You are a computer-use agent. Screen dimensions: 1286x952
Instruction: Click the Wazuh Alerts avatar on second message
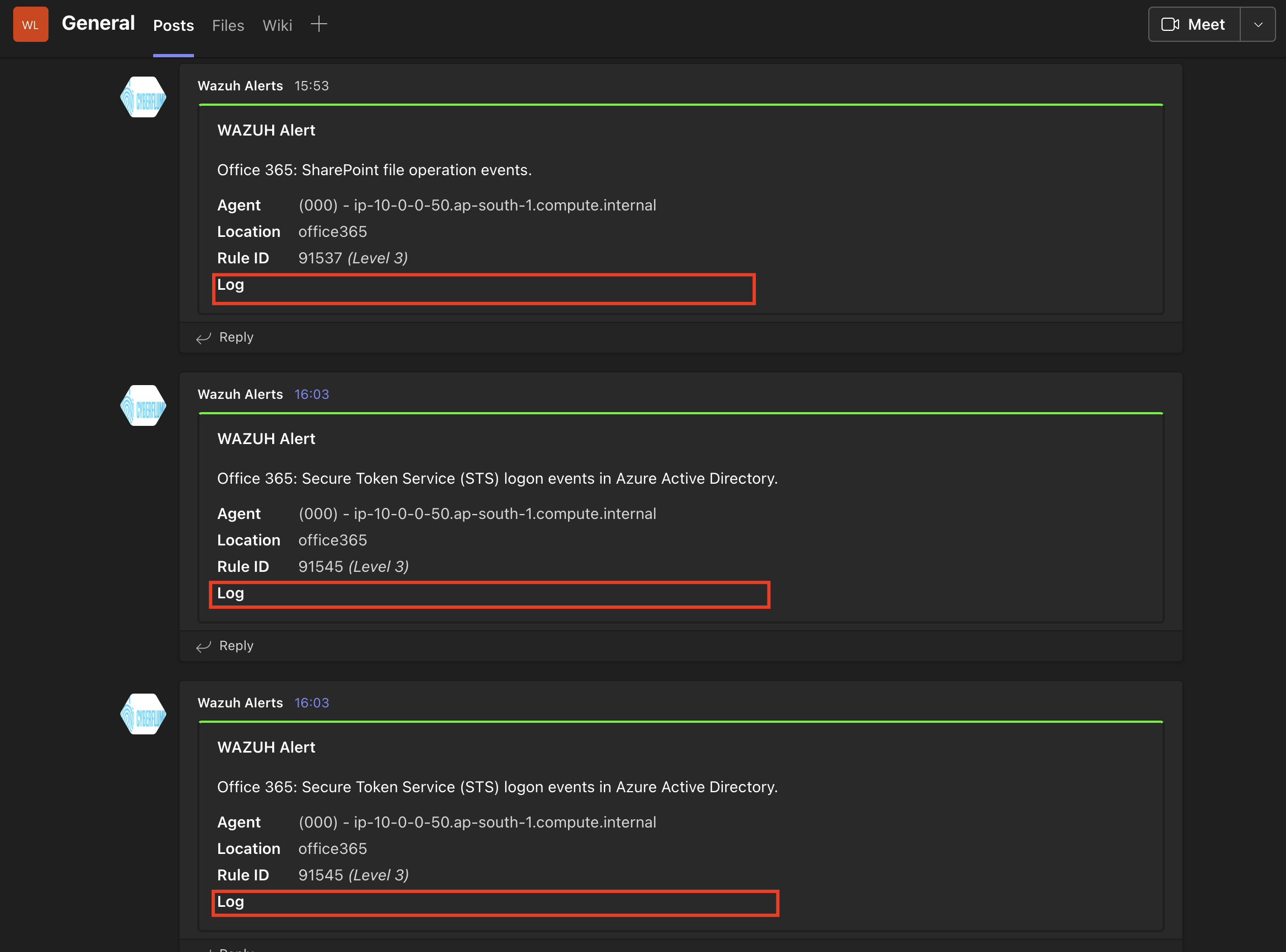pyautogui.click(x=142, y=405)
